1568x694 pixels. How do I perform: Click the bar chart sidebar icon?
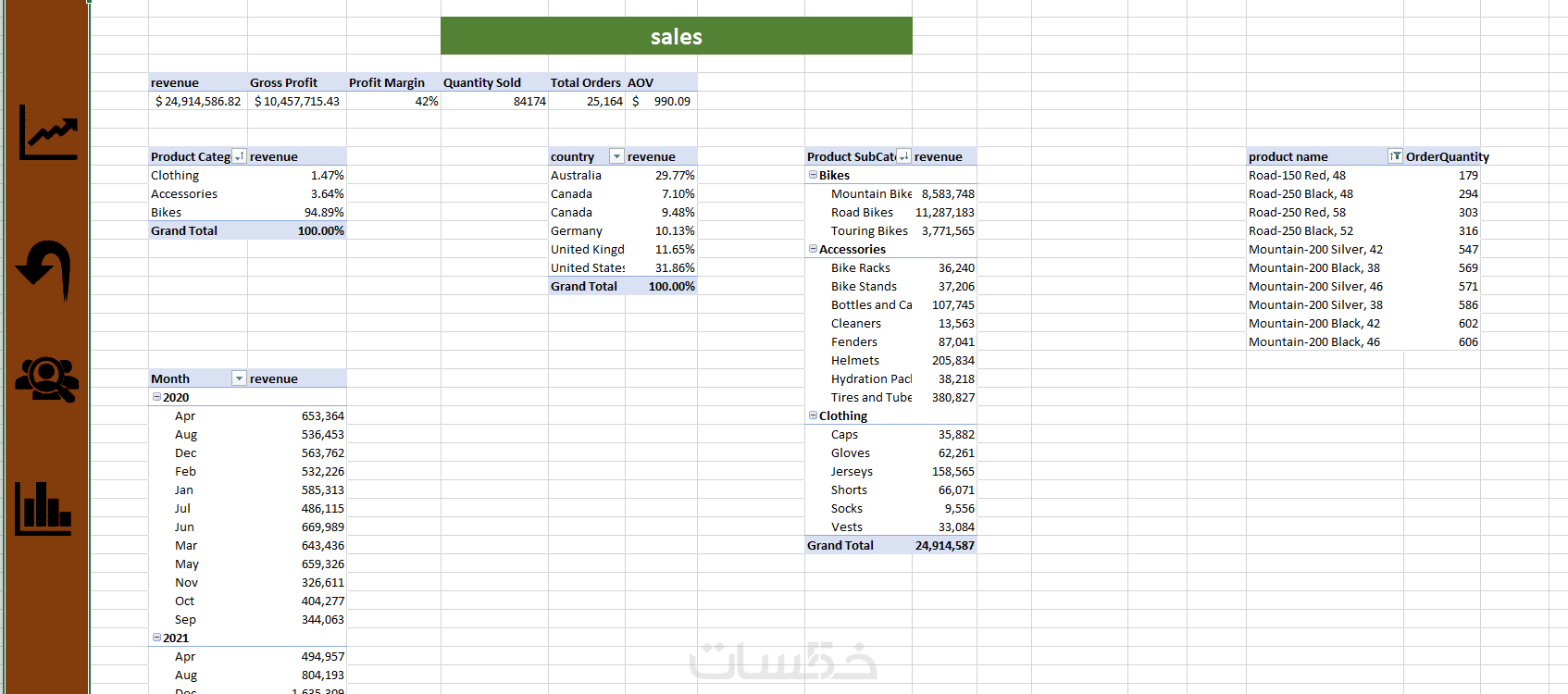pos(44,509)
